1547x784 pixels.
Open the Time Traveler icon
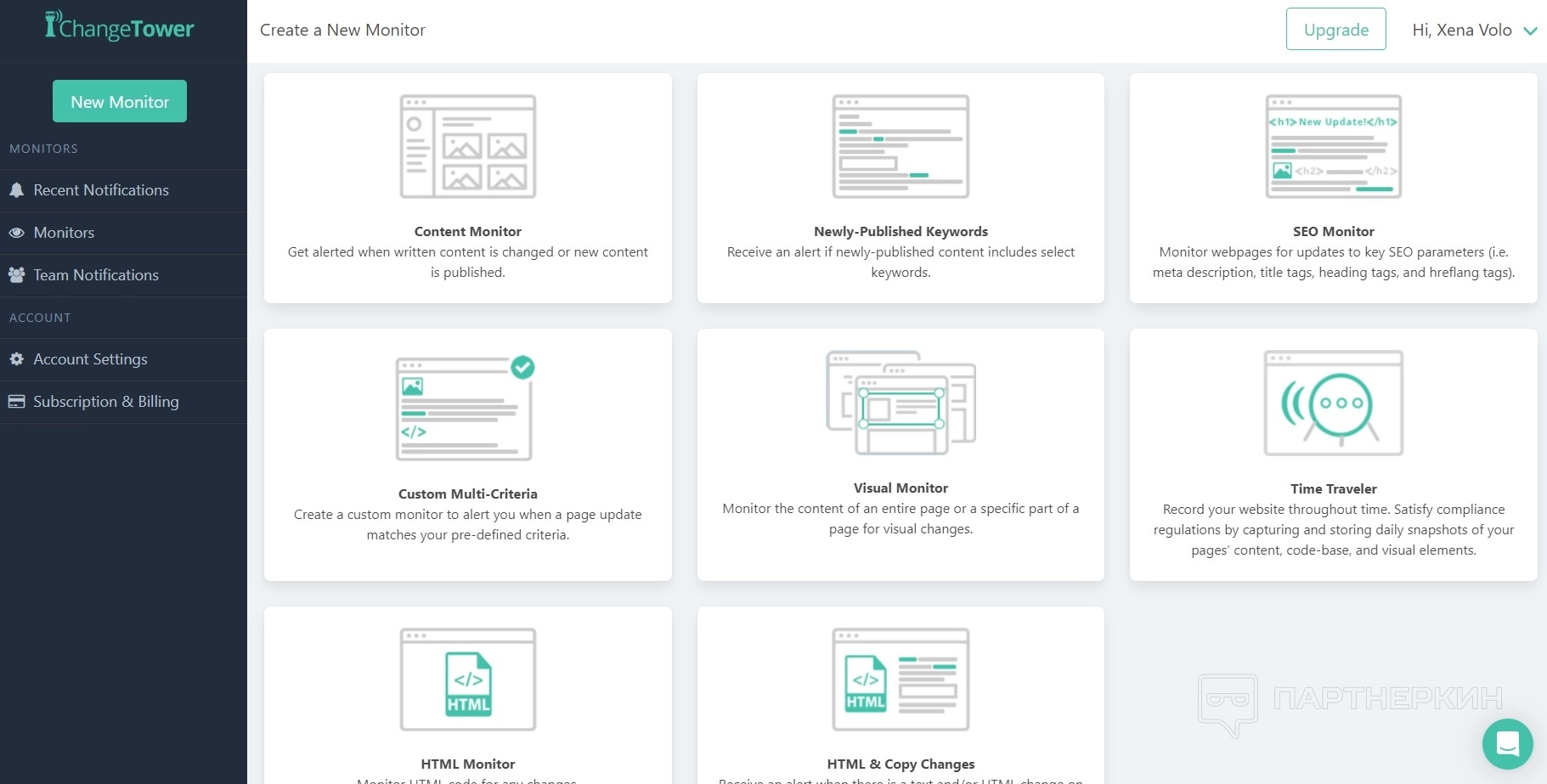tap(1333, 403)
